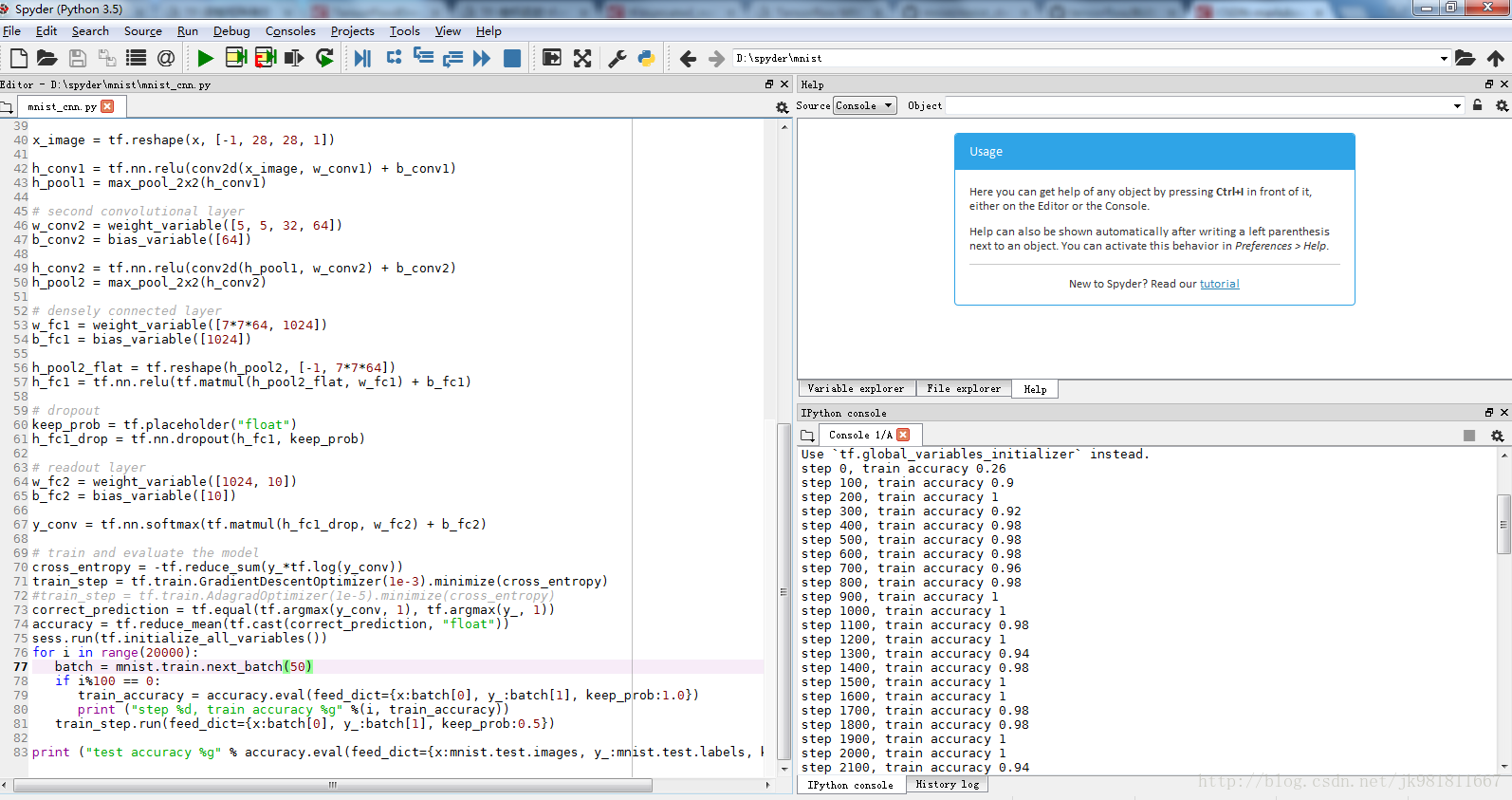
Task: Open the Edit menu
Action: pyautogui.click(x=46, y=31)
